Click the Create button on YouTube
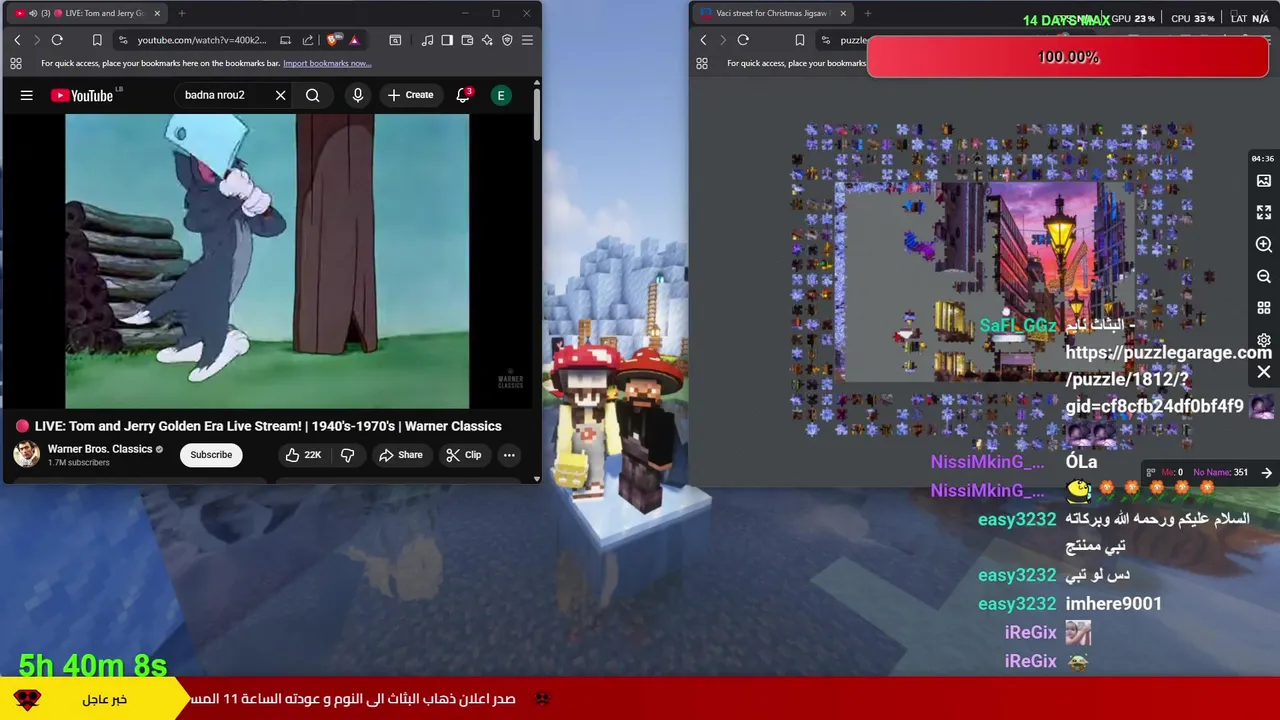1280x720 pixels. (x=411, y=95)
